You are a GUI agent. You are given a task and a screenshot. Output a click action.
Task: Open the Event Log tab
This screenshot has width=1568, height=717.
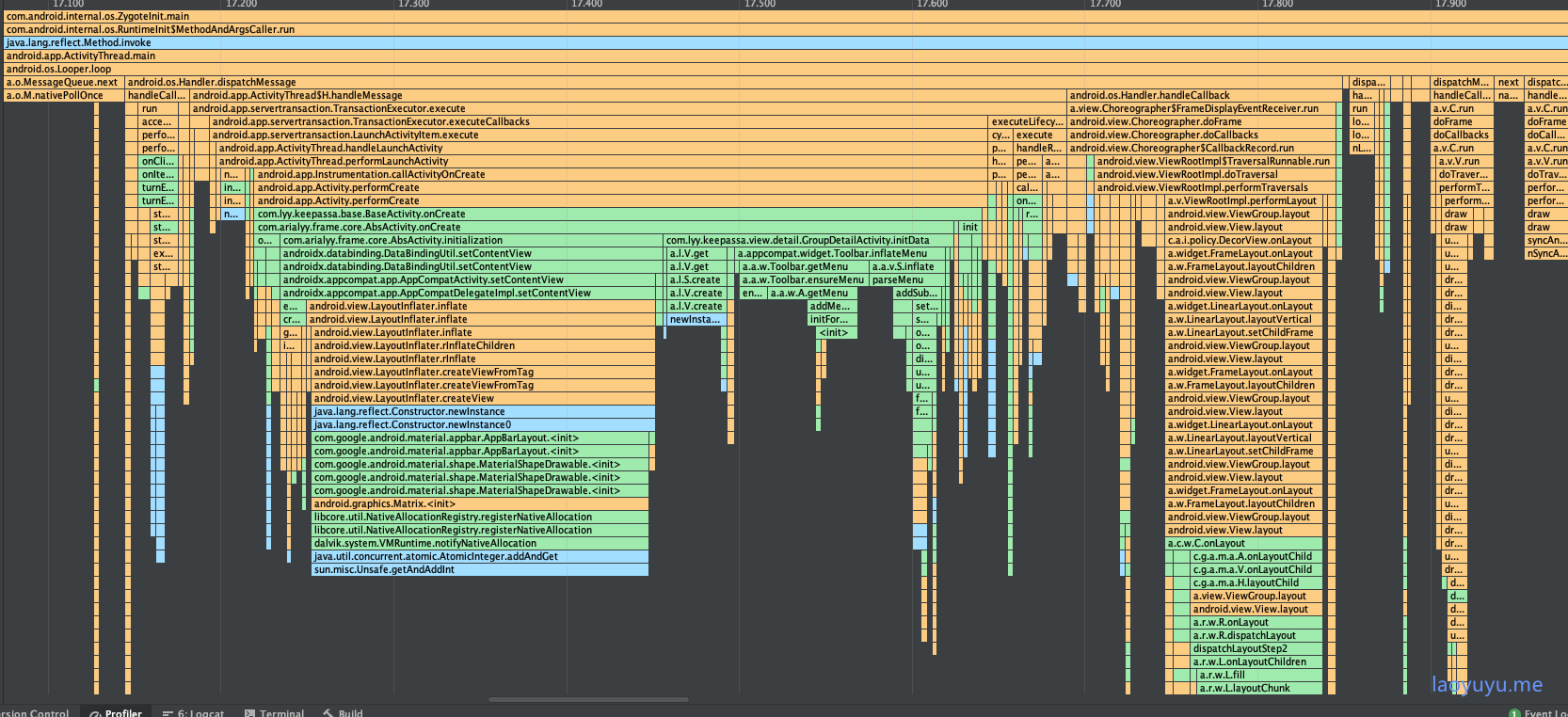[x=1538, y=712]
